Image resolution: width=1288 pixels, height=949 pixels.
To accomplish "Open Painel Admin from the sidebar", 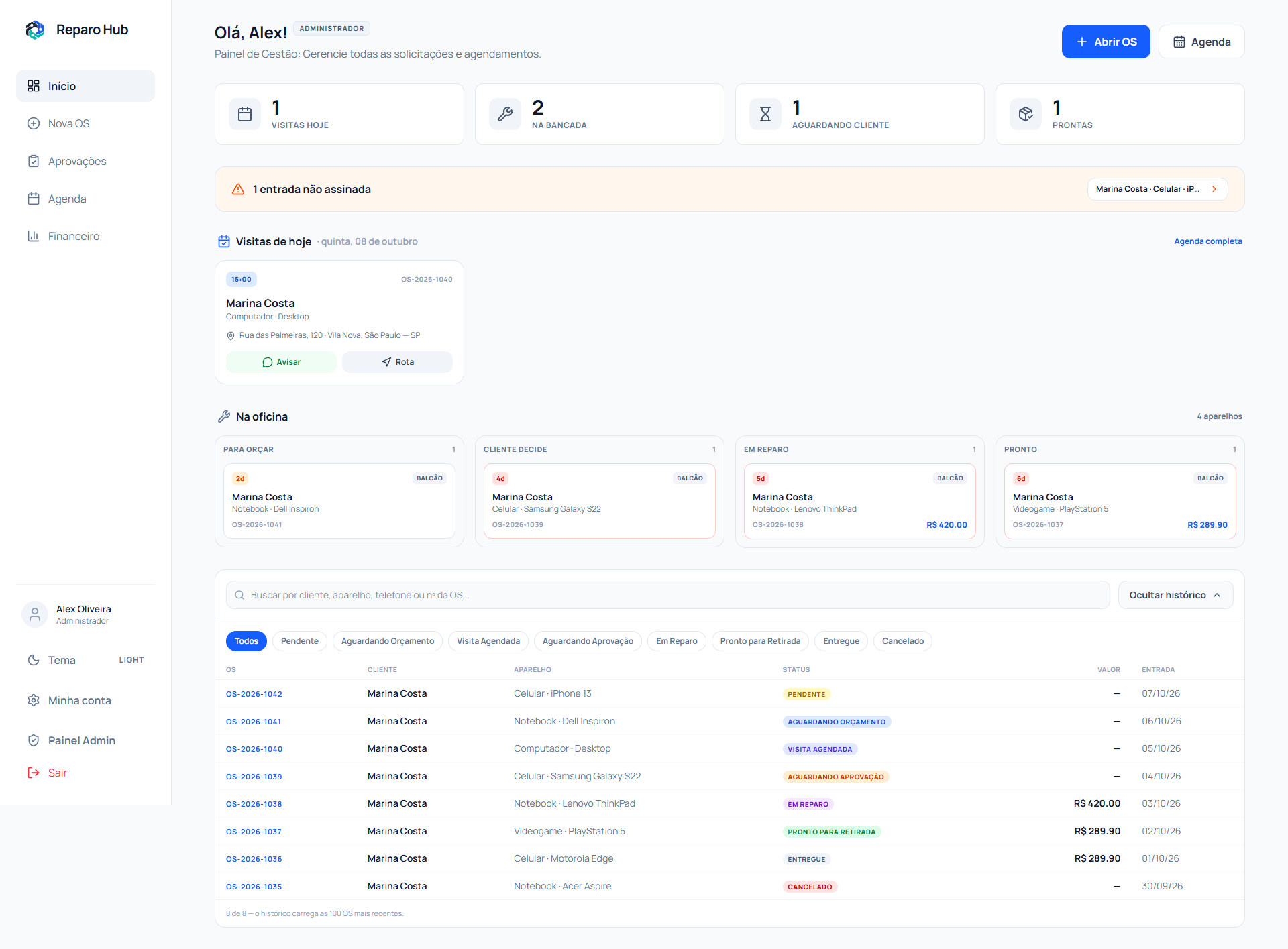I will point(85,740).
